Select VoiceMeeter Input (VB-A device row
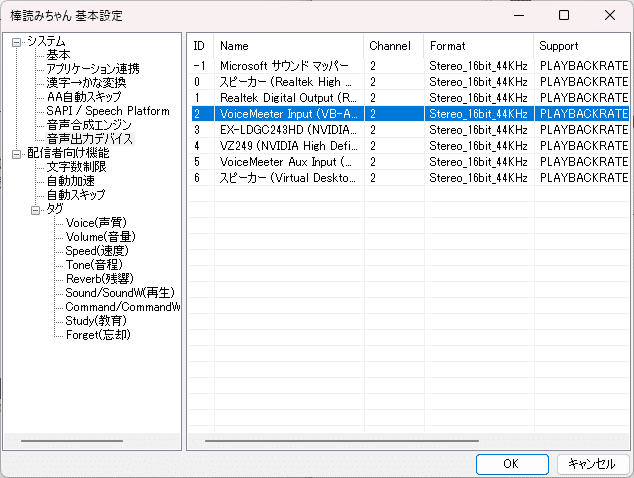 [x=408, y=114]
